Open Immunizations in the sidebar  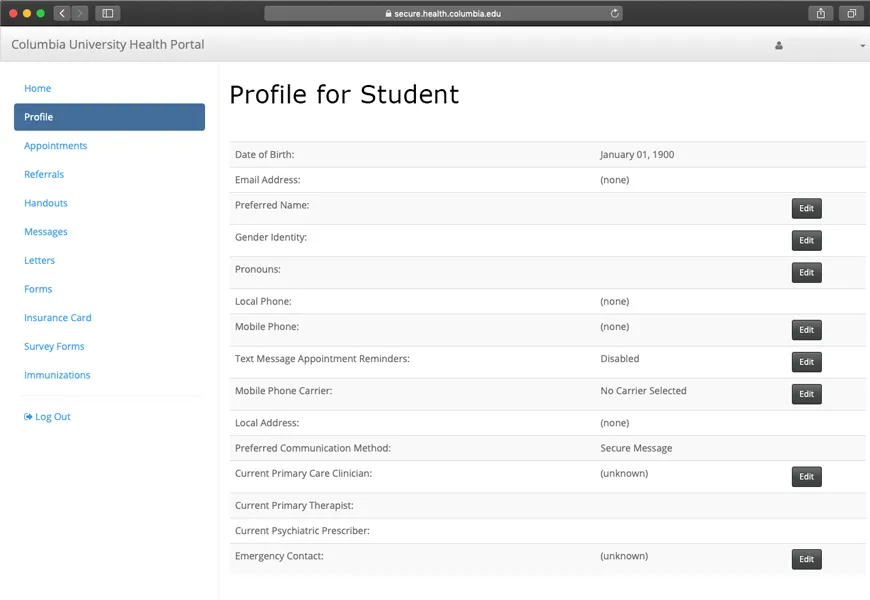tap(57, 375)
